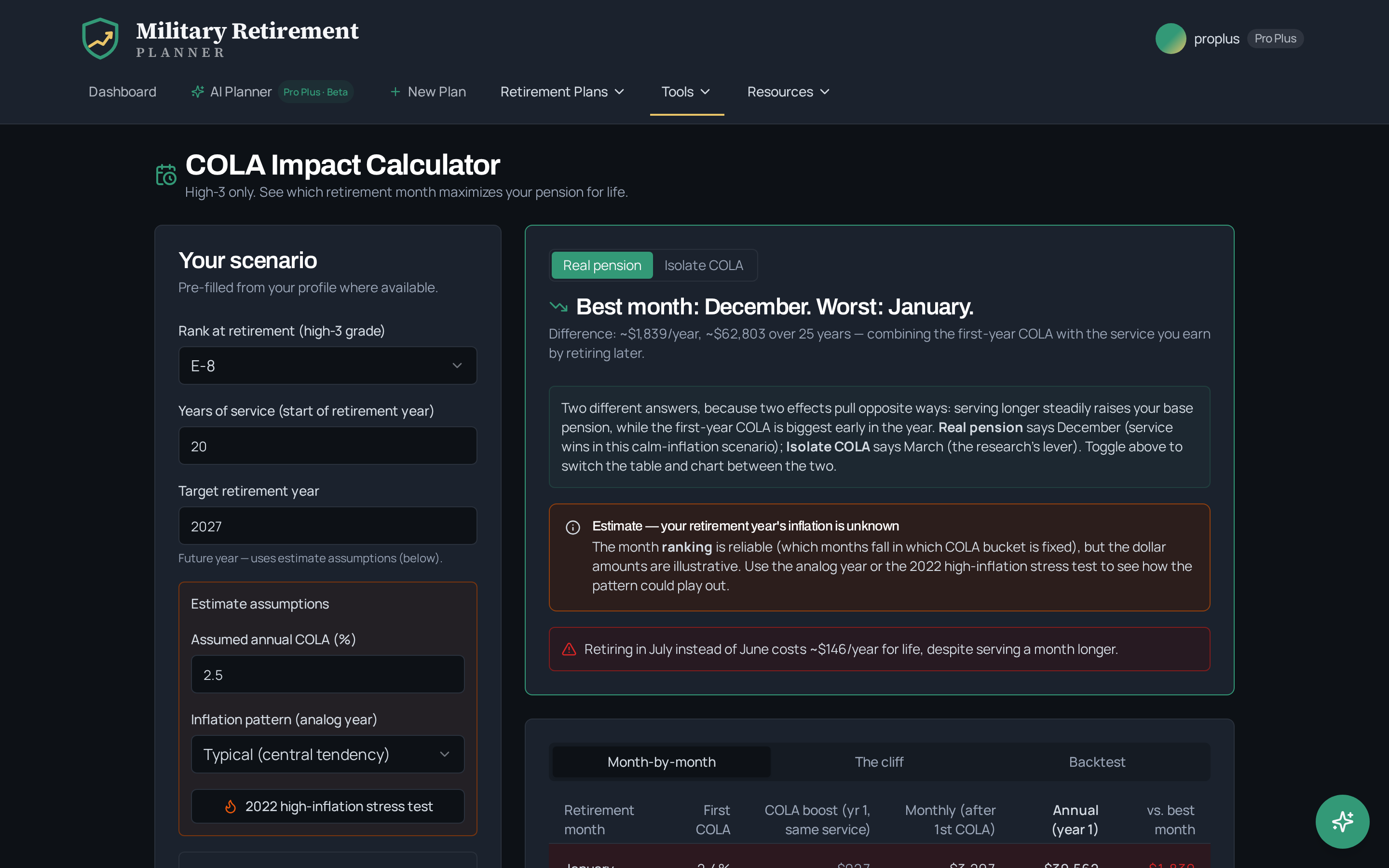Expand the Retirement Plans menu
This screenshot has width=1389, height=868.
[x=563, y=92]
